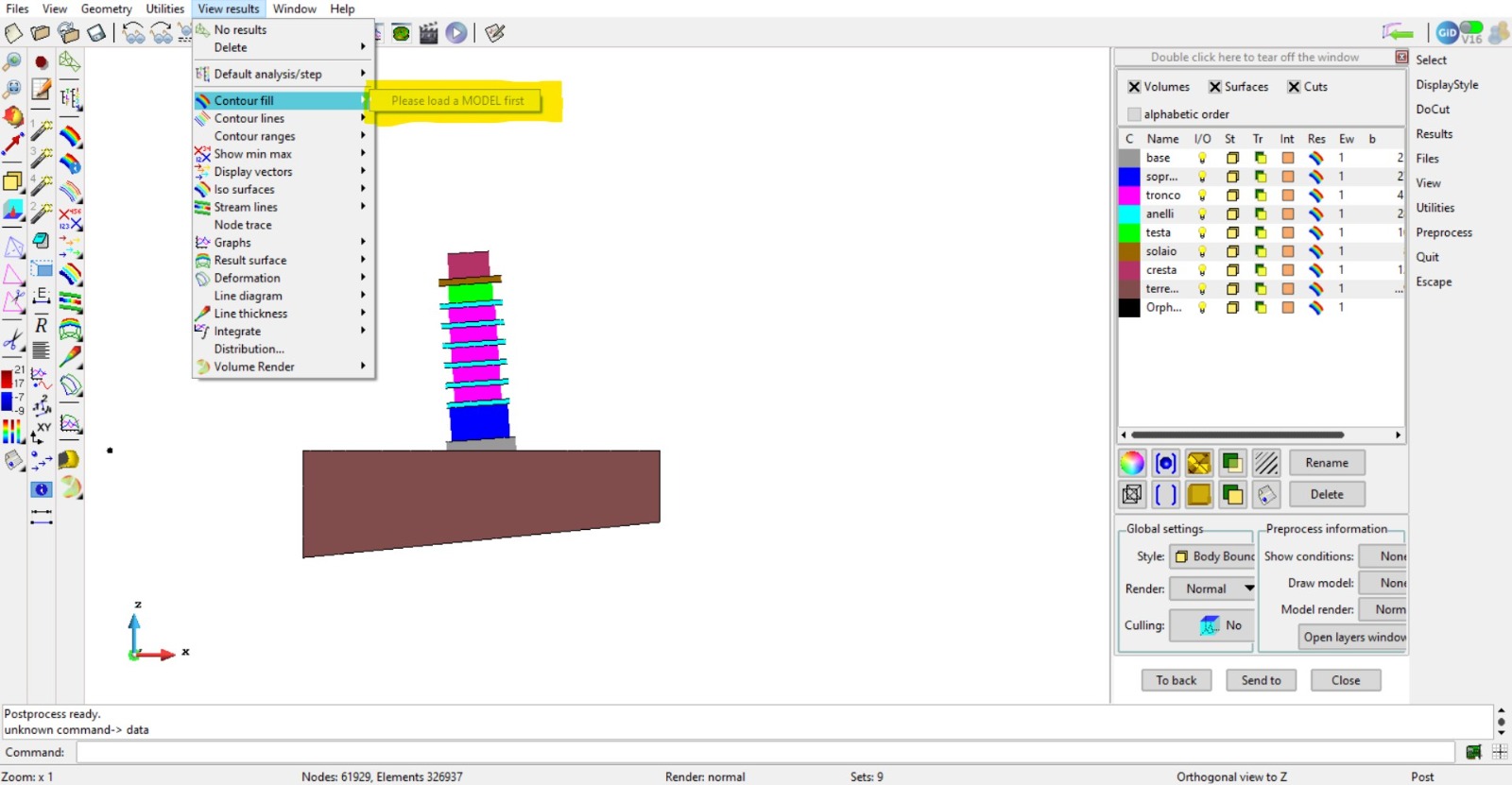Click the wireframe cube style icon
Image resolution: width=1512 pixels, height=785 pixels.
pos(1132,494)
